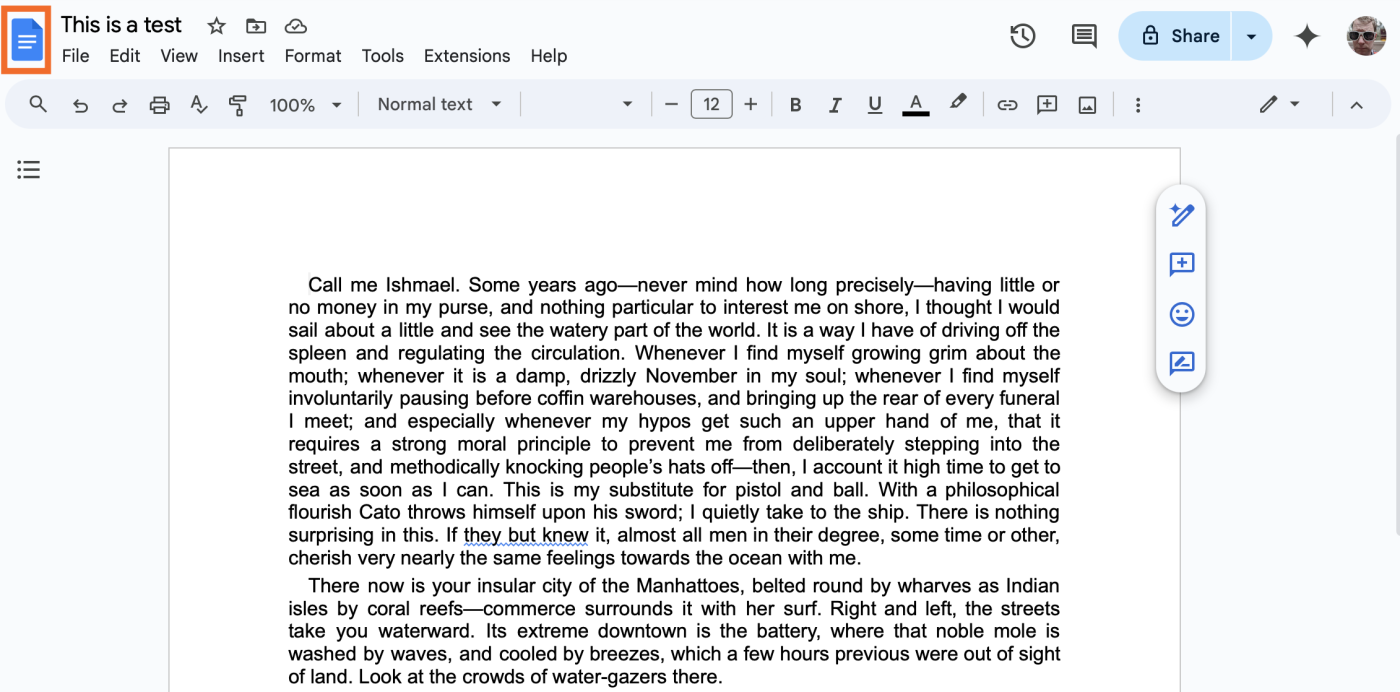The image size is (1400, 692).
Task: Open the Tools menu
Action: coord(383,56)
